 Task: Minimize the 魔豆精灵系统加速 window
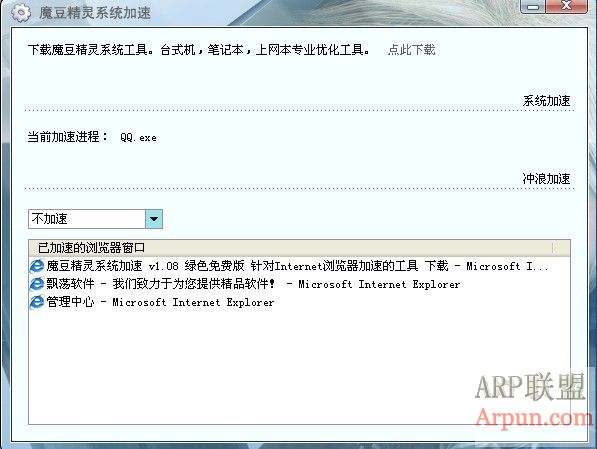tap(533, 6)
